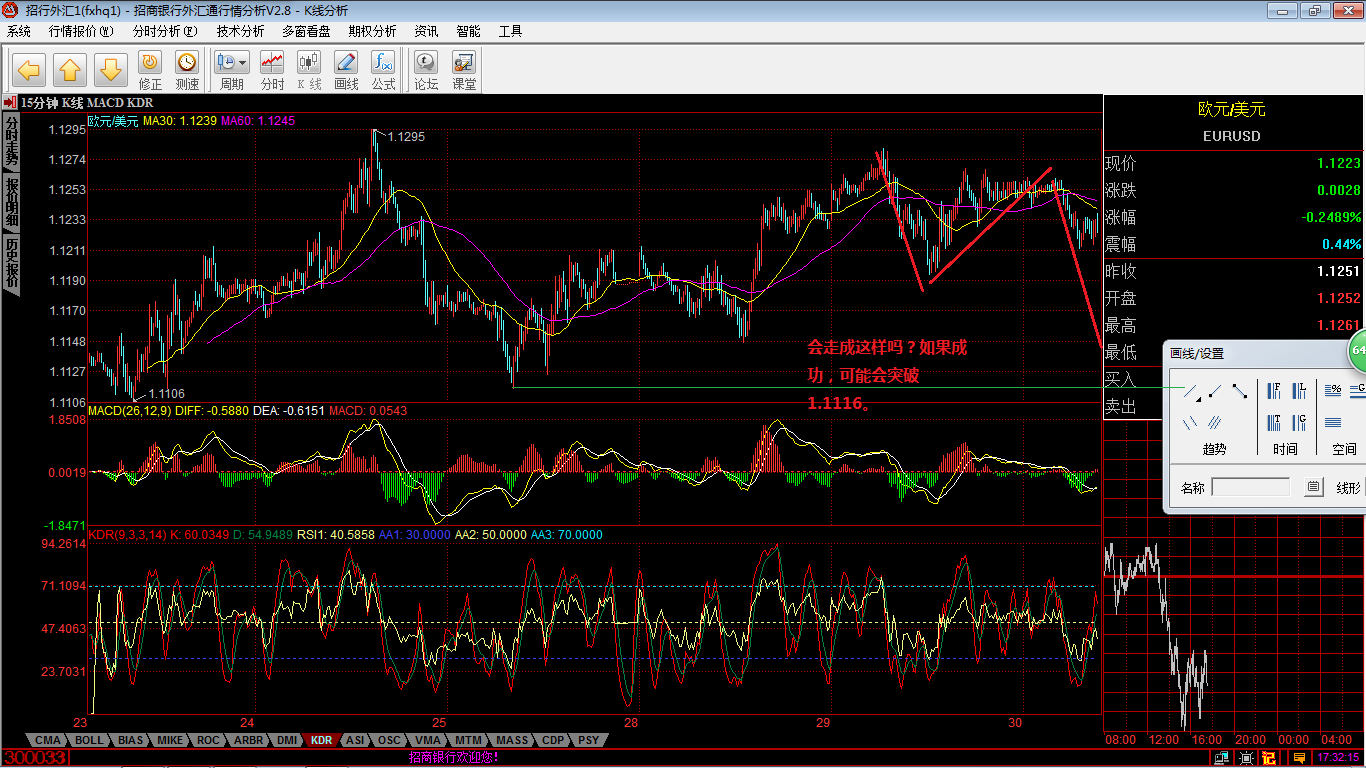Open the 技术分析 menu
This screenshot has width=1366, height=768.
(x=241, y=31)
